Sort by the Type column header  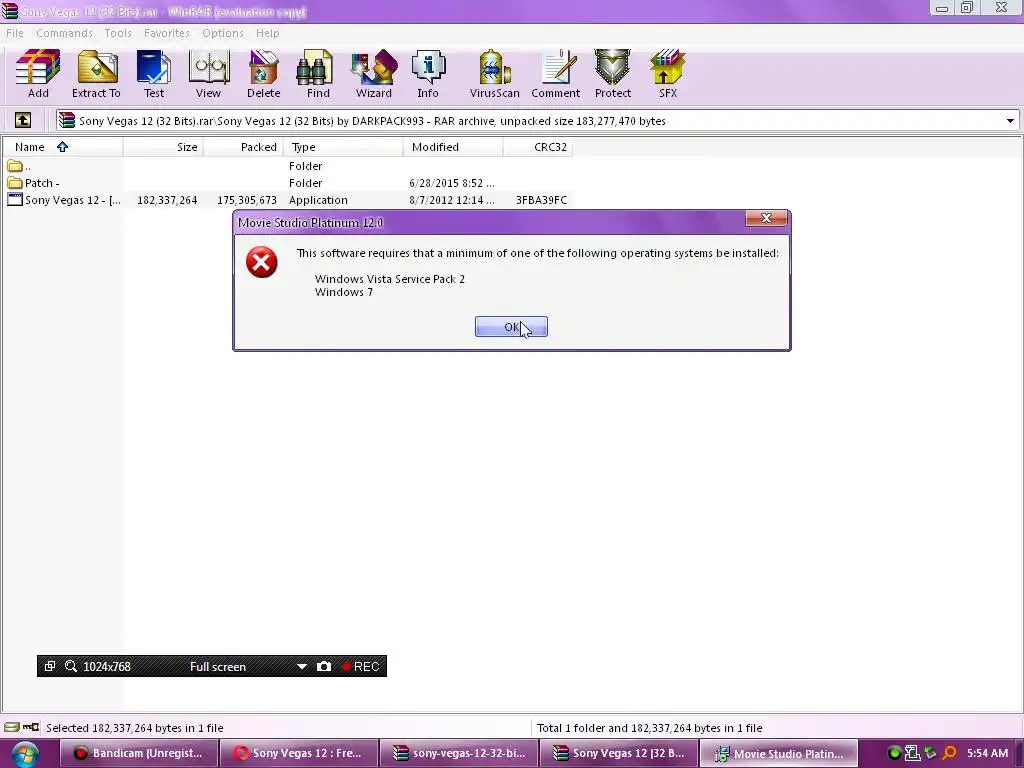pyautogui.click(x=343, y=147)
